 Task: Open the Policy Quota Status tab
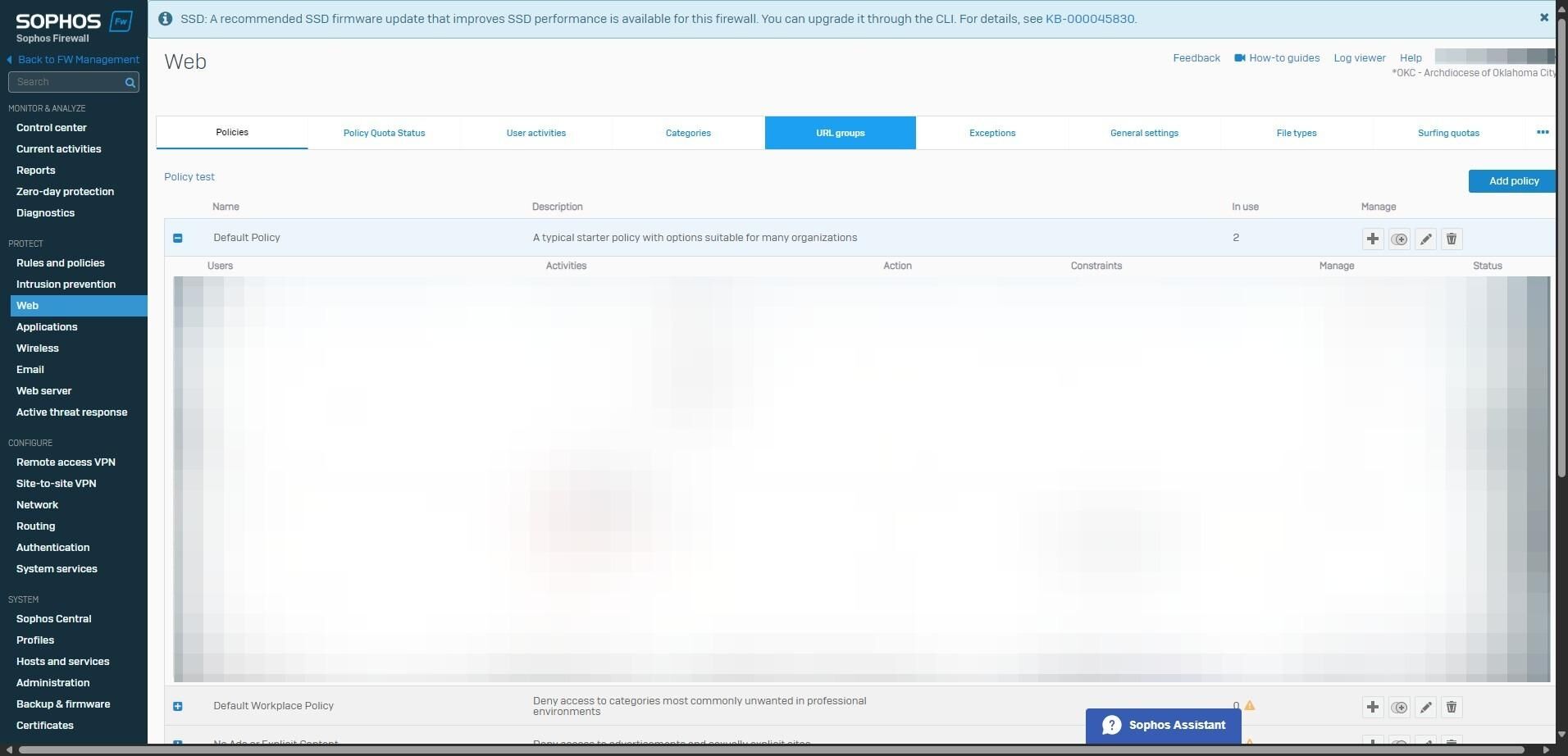click(384, 133)
